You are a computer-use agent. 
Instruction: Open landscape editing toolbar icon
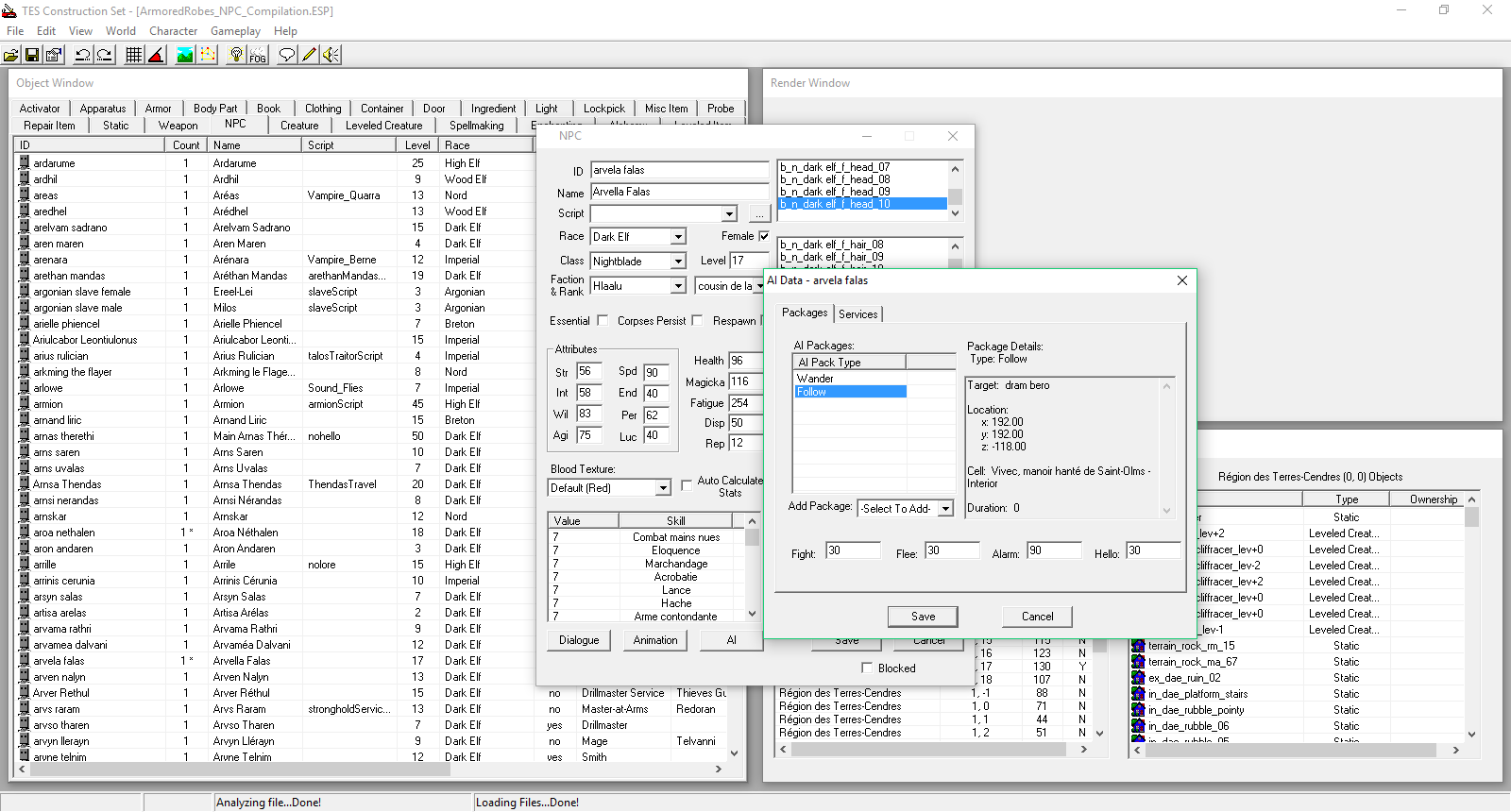pyautogui.click(x=185, y=55)
